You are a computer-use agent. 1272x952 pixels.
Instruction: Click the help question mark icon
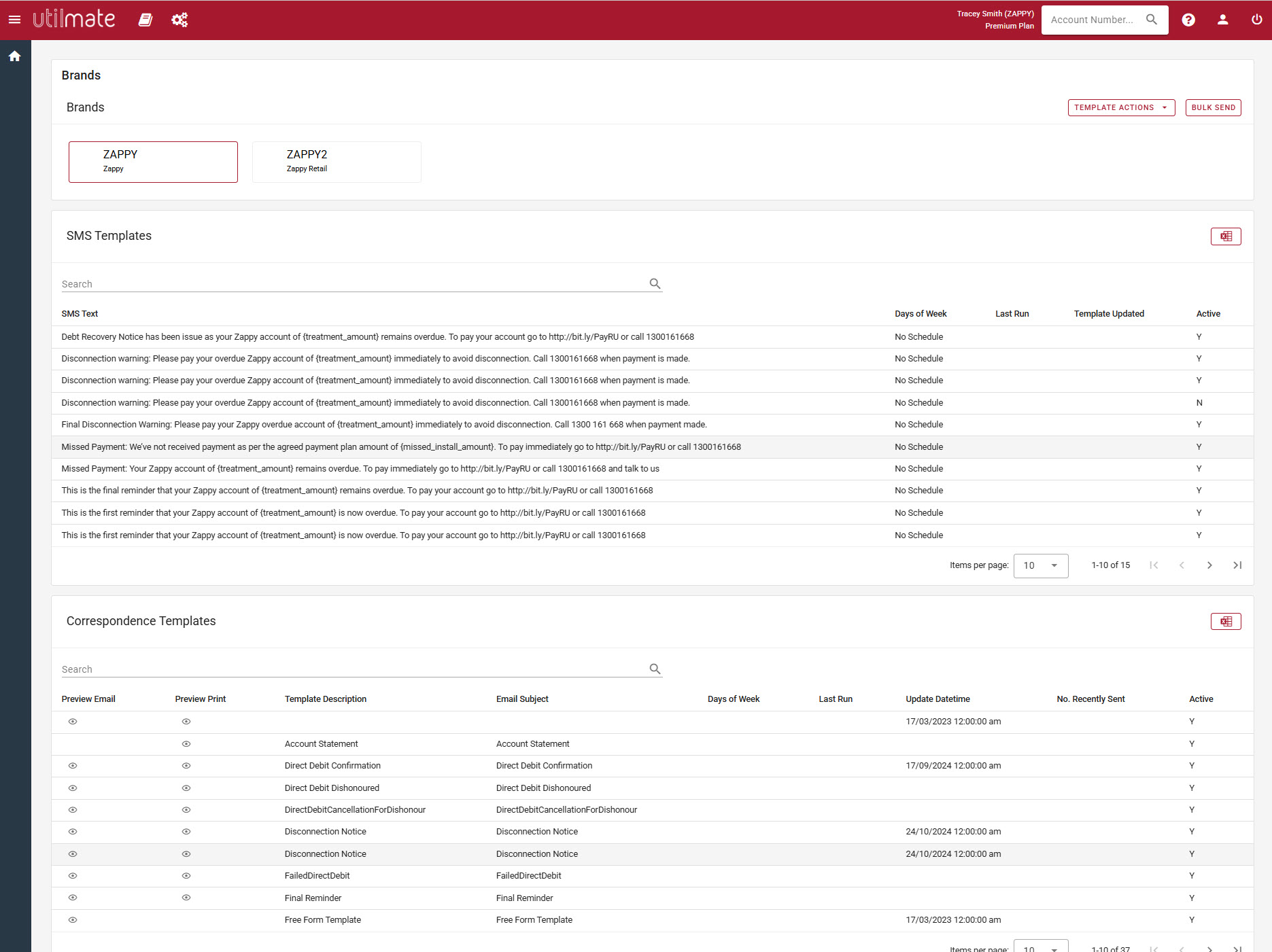tap(1188, 20)
